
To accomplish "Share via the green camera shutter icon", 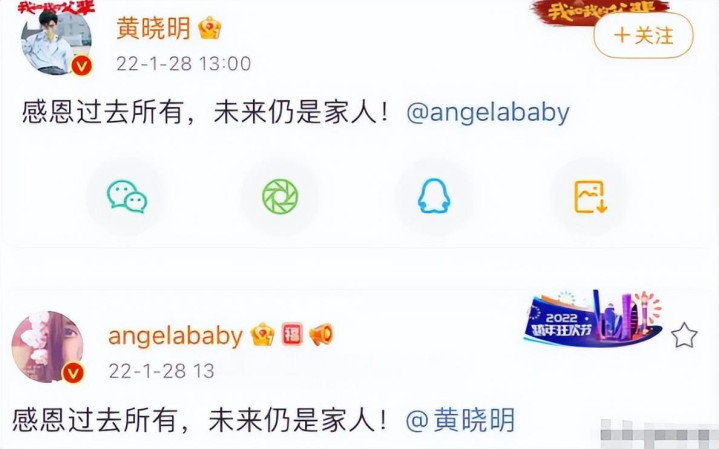I will click(x=280, y=197).
